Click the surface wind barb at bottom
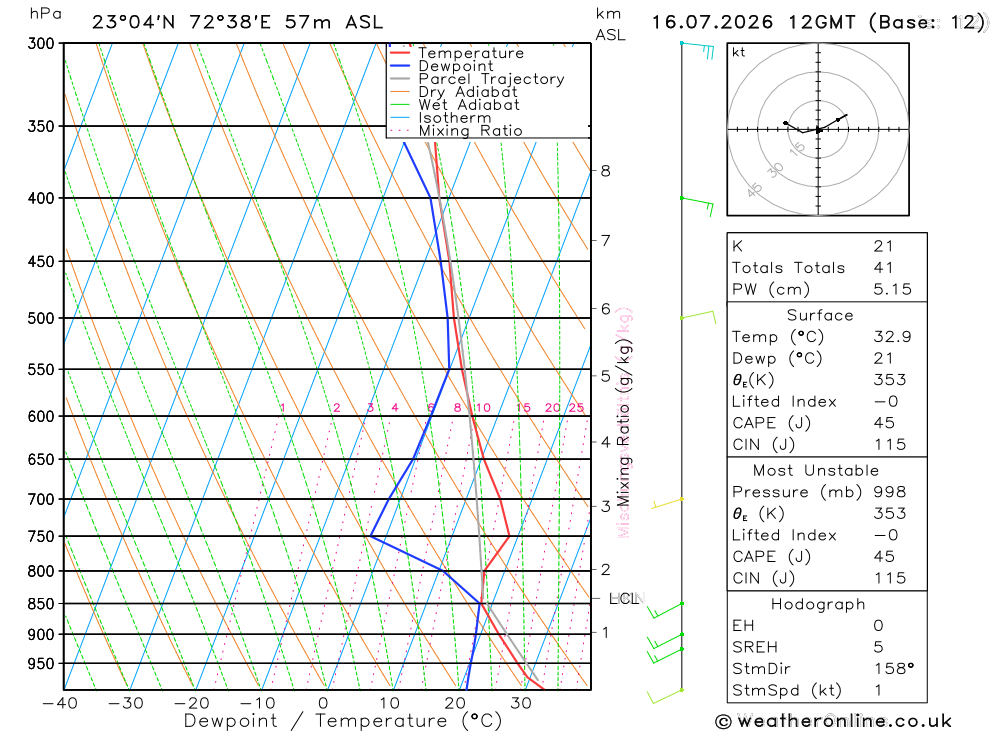This screenshot has width=1000, height=733. pos(665,696)
